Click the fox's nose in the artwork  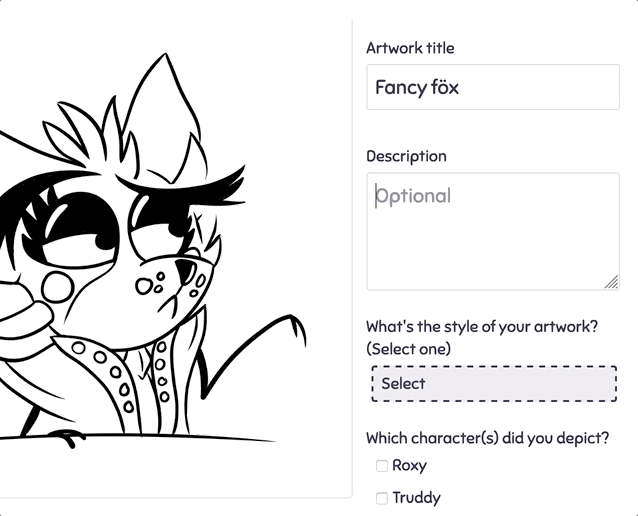[x=186, y=269]
